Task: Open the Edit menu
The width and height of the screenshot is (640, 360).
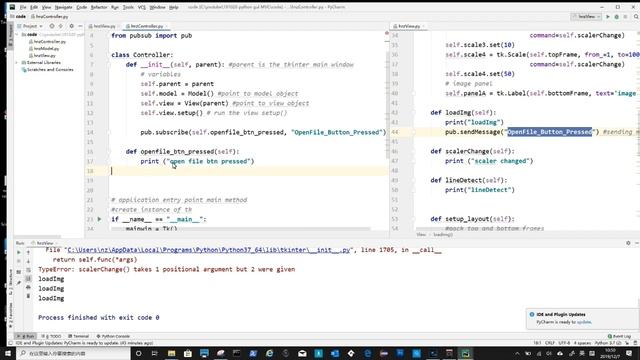Action: (x=34, y=7)
